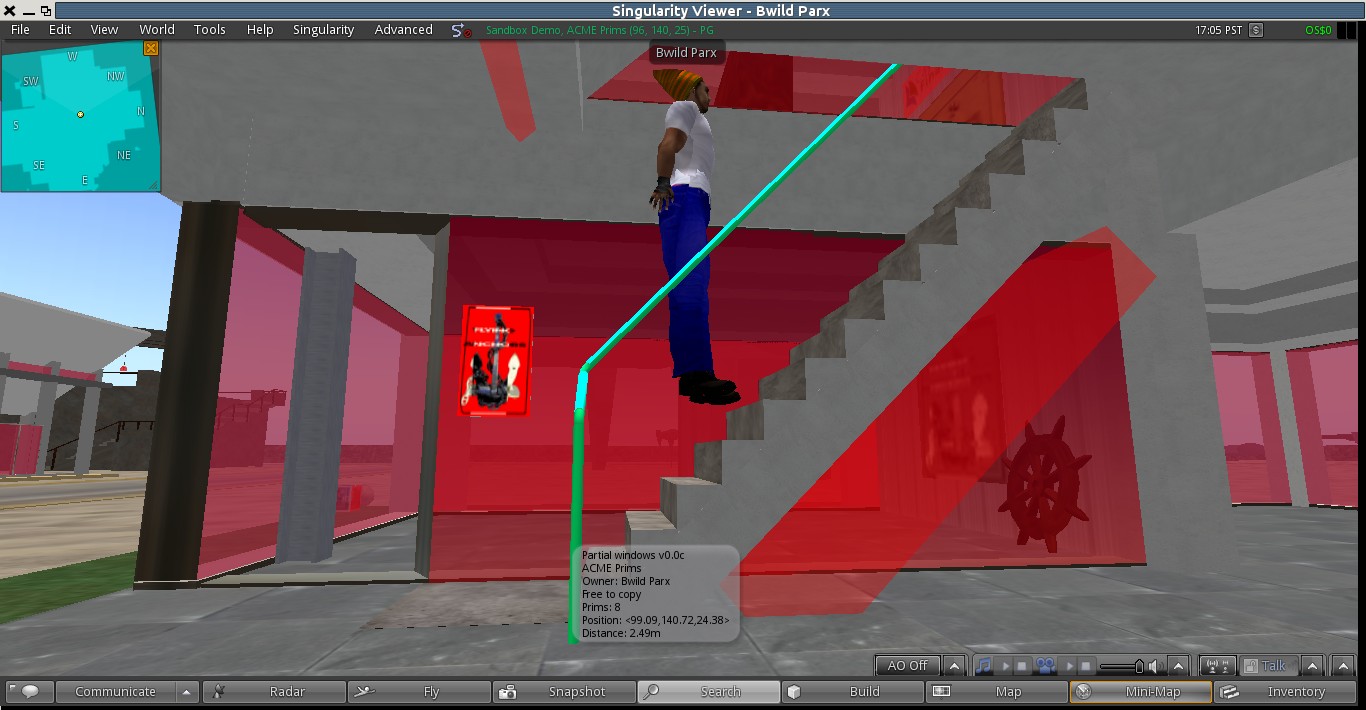The height and width of the screenshot is (710, 1366).
Task: Click the no-scripts status icon in menu bar
Action: 461,31
